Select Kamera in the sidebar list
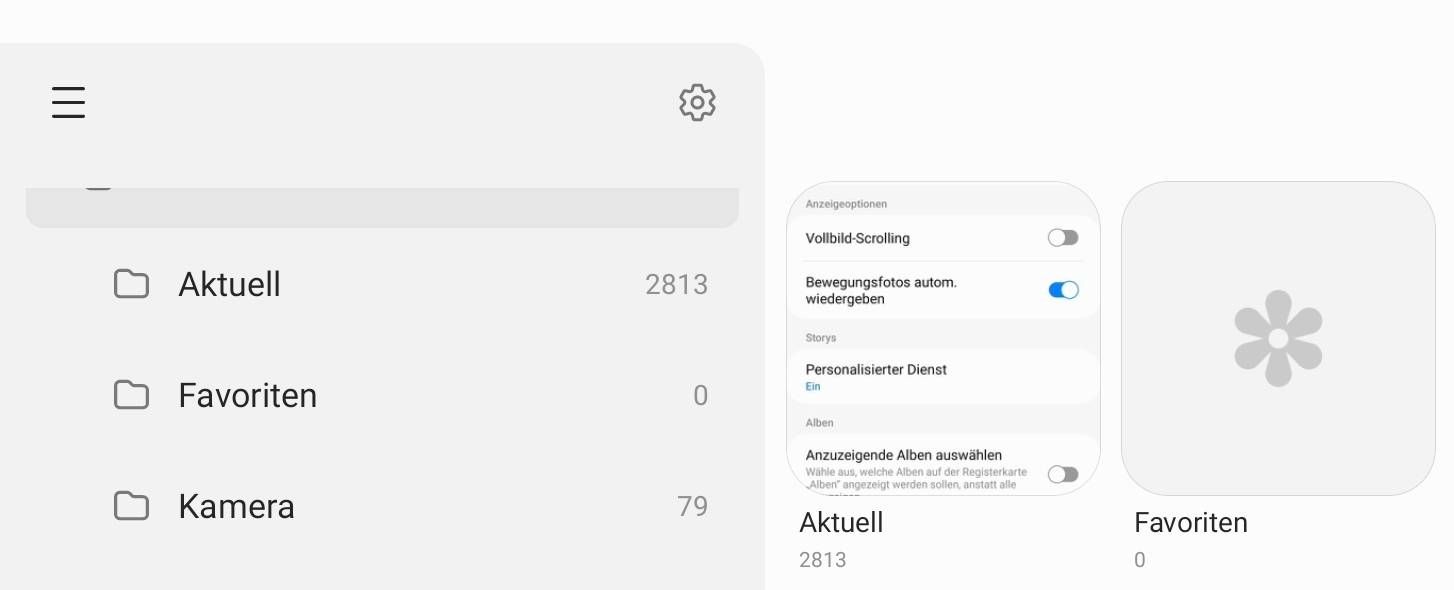 pos(236,506)
